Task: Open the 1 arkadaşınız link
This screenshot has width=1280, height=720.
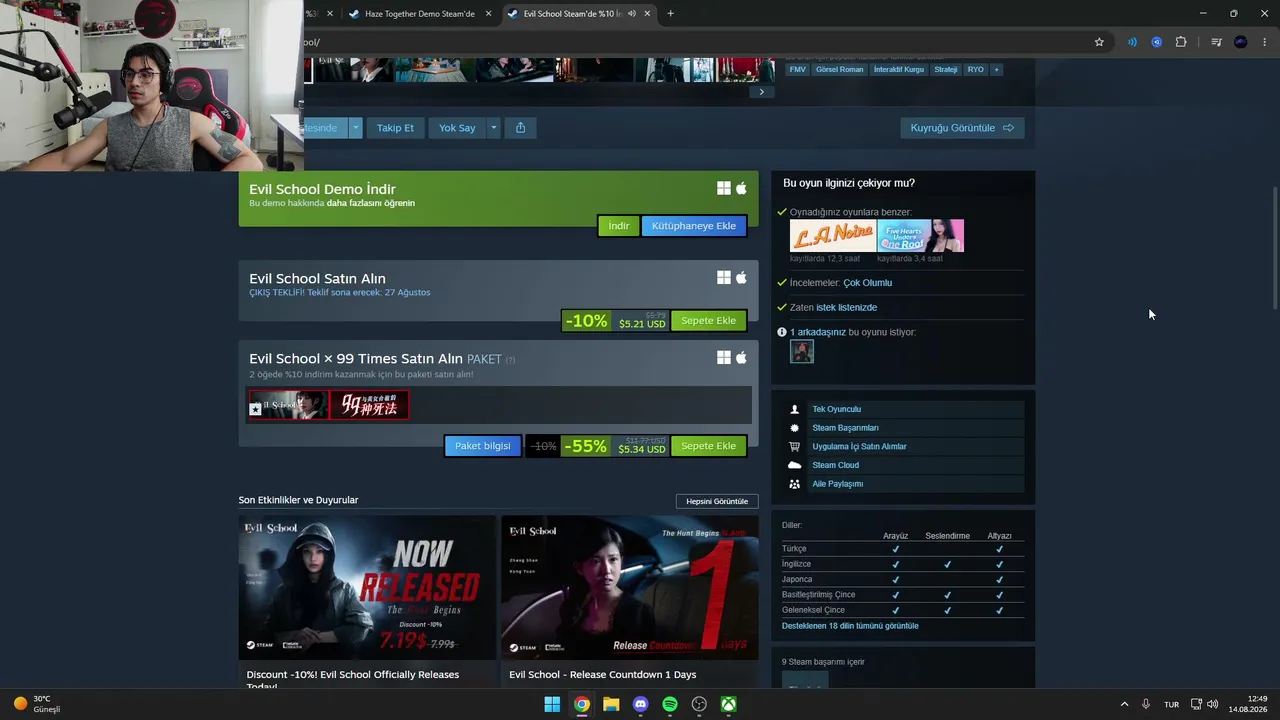Action: point(818,332)
